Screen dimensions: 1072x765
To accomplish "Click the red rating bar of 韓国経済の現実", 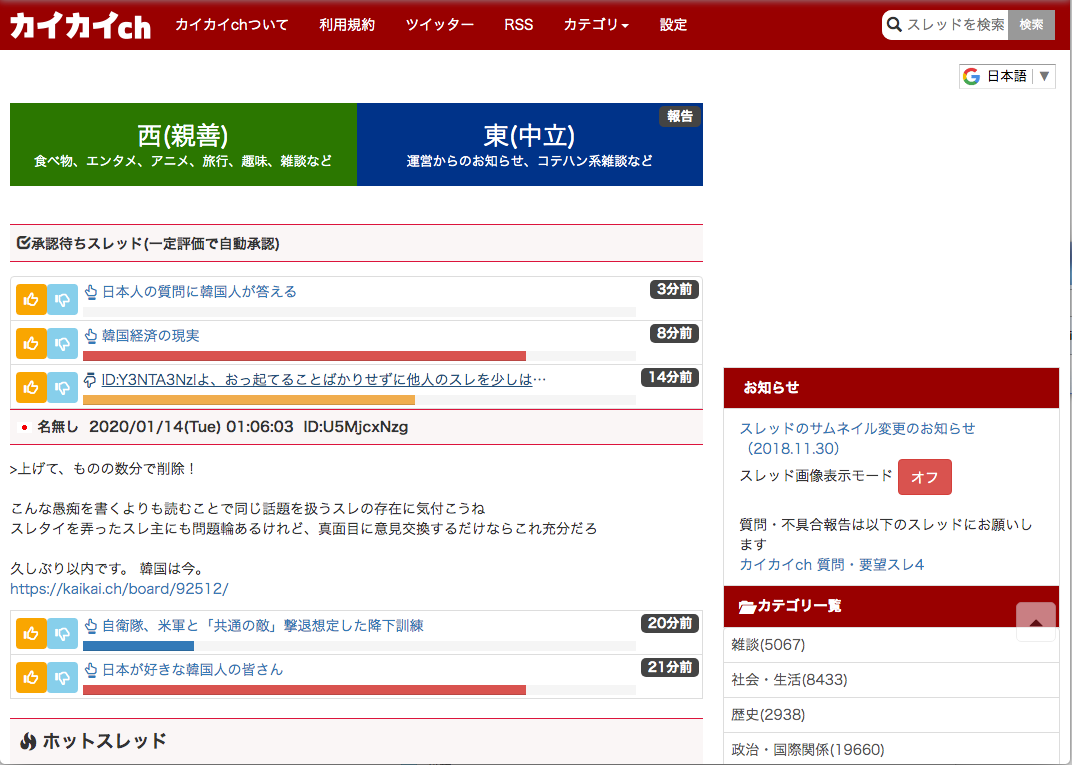I will pos(304,356).
